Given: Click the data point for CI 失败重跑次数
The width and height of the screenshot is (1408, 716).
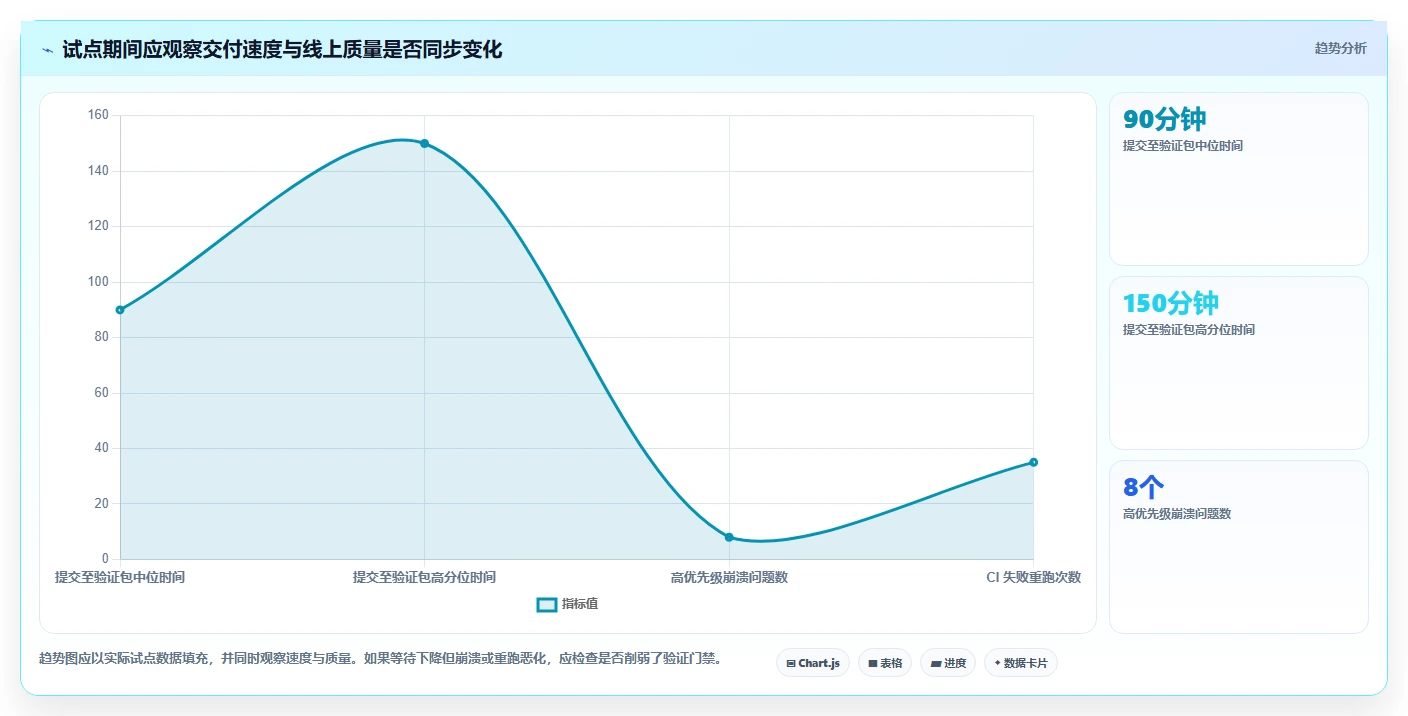Looking at the screenshot, I should 1033,462.
